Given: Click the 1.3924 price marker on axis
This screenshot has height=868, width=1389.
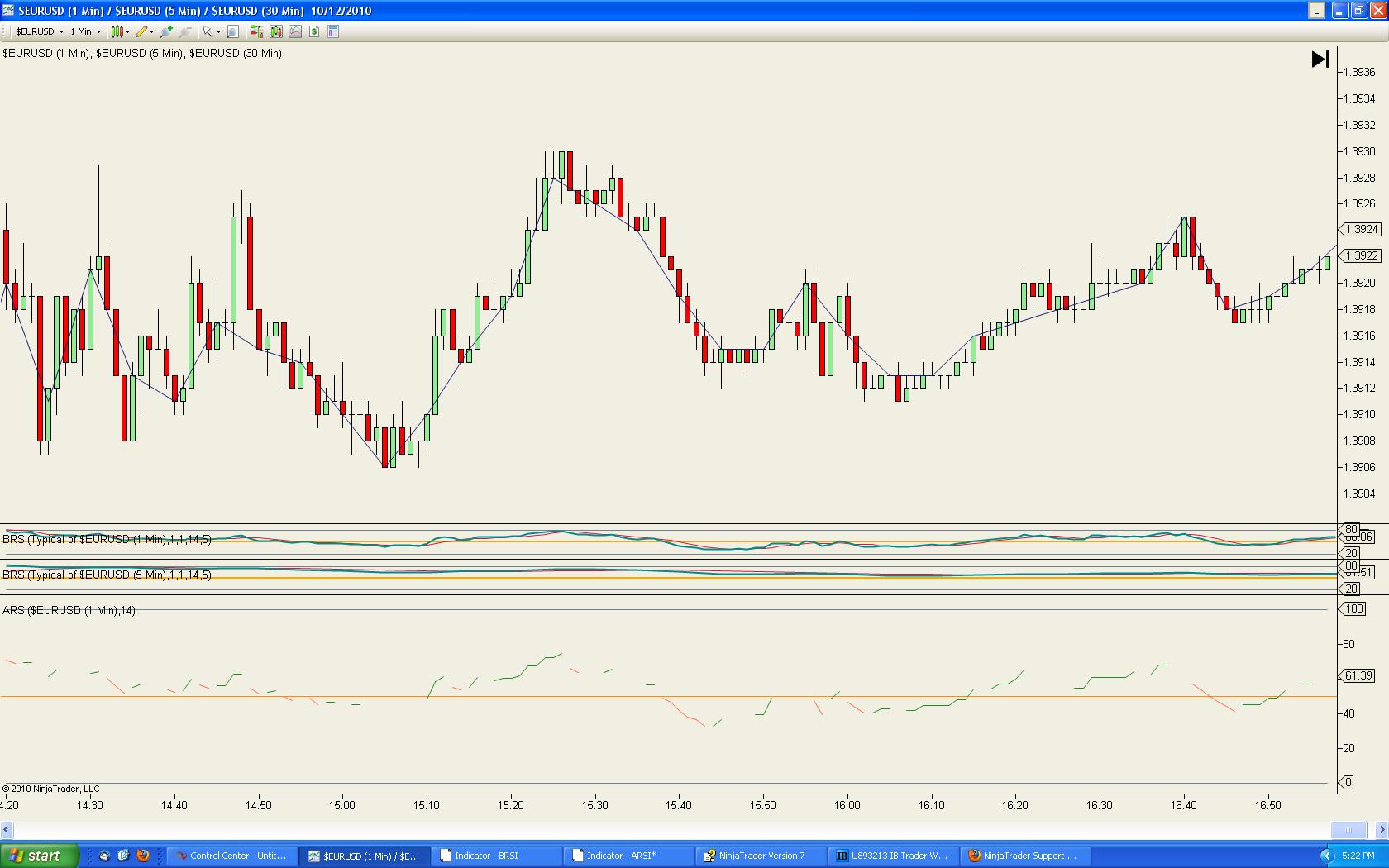Looking at the screenshot, I should coord(1360,229).
